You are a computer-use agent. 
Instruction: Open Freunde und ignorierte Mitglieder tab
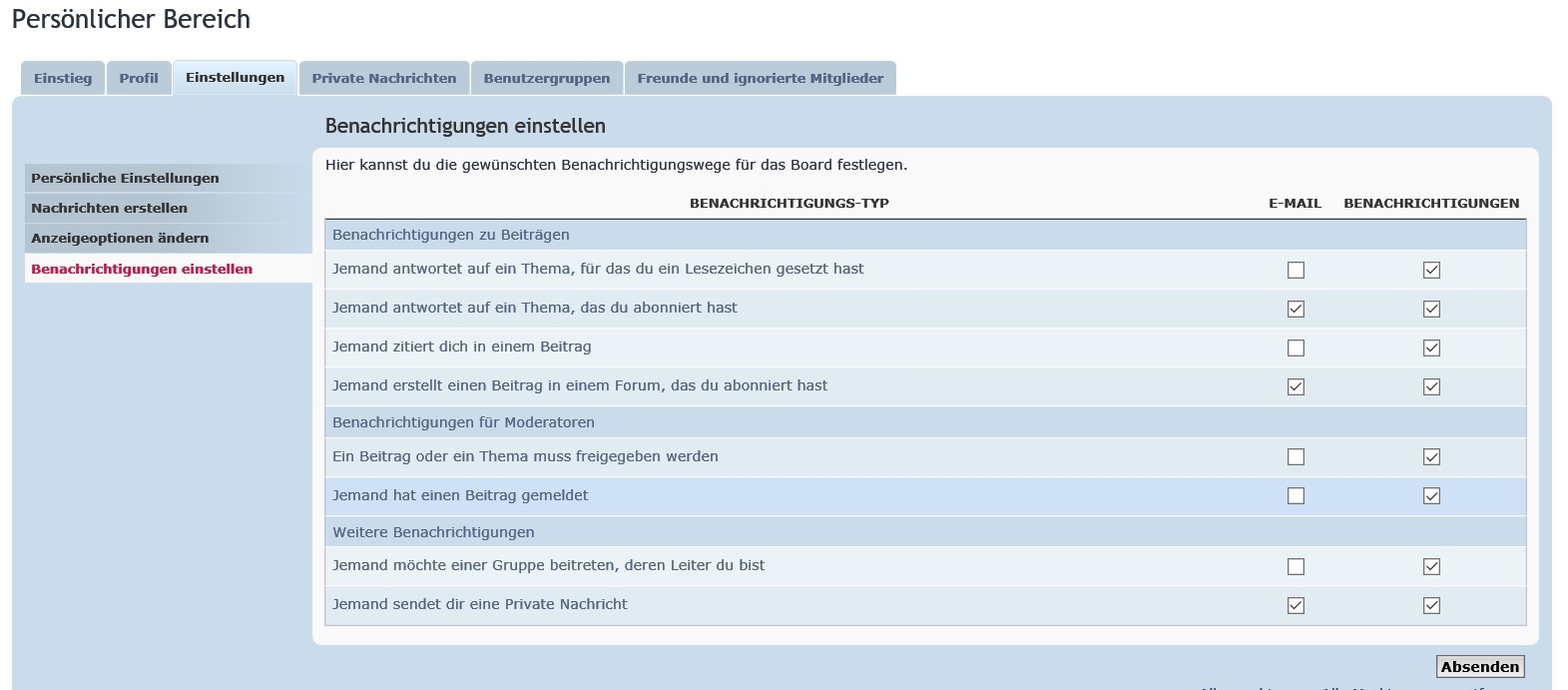click(761, 78)
